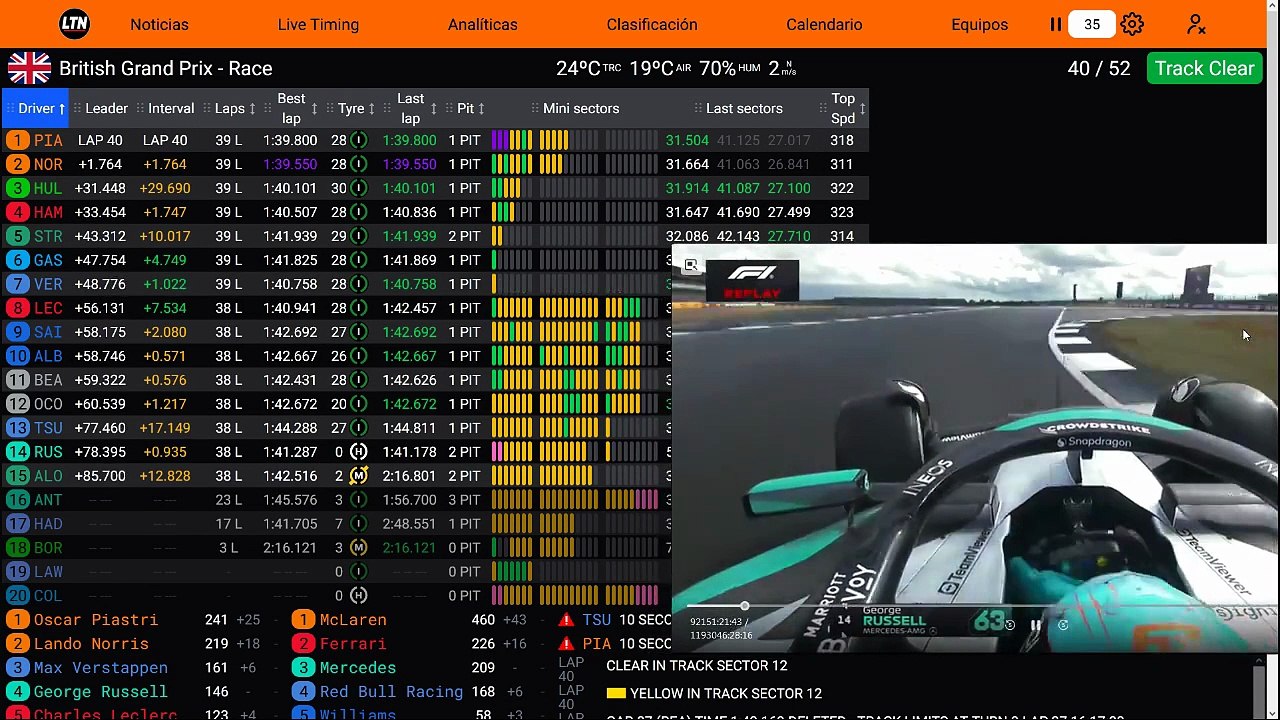Screen dimensions: 1280x720
Task: Open McLaren in constructor standings
Action: [353, 620]
